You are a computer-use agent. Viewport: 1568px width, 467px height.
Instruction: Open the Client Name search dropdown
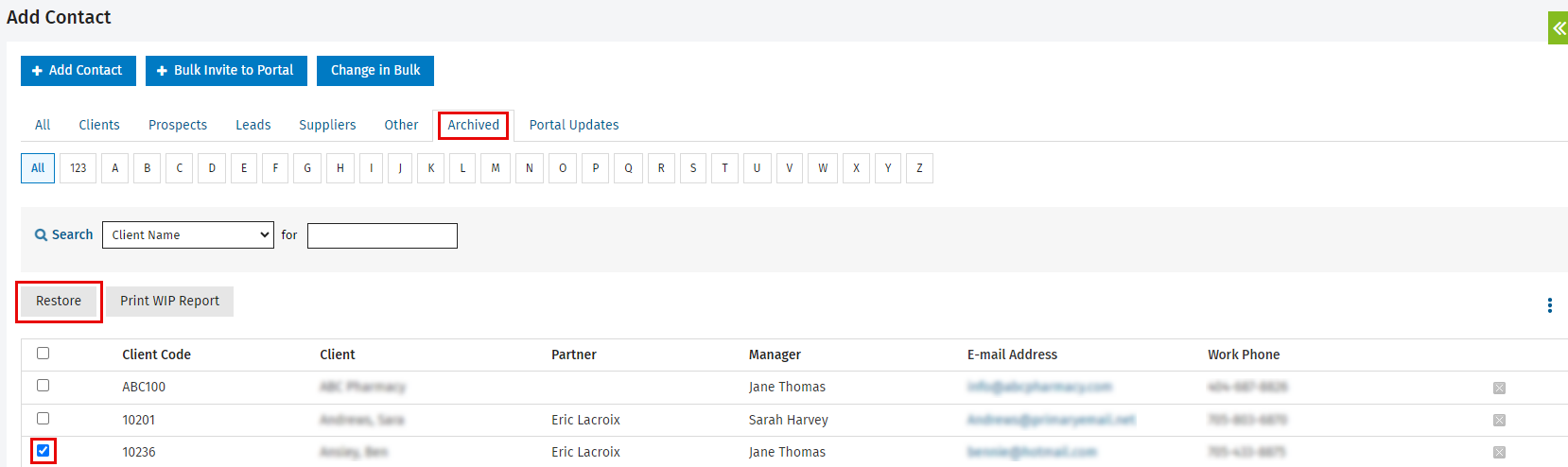click(188, 234)
